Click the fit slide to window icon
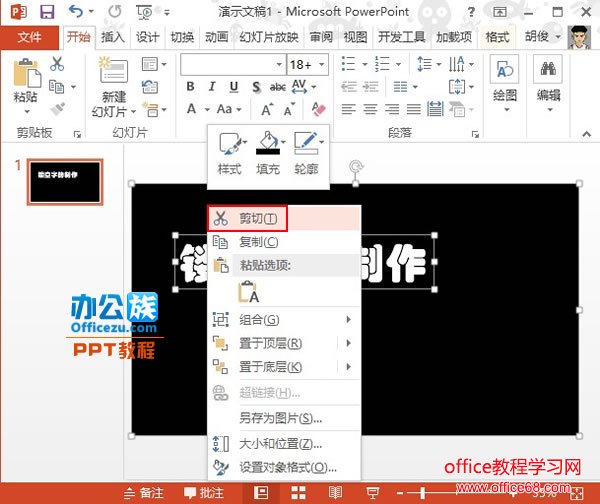 576,494
